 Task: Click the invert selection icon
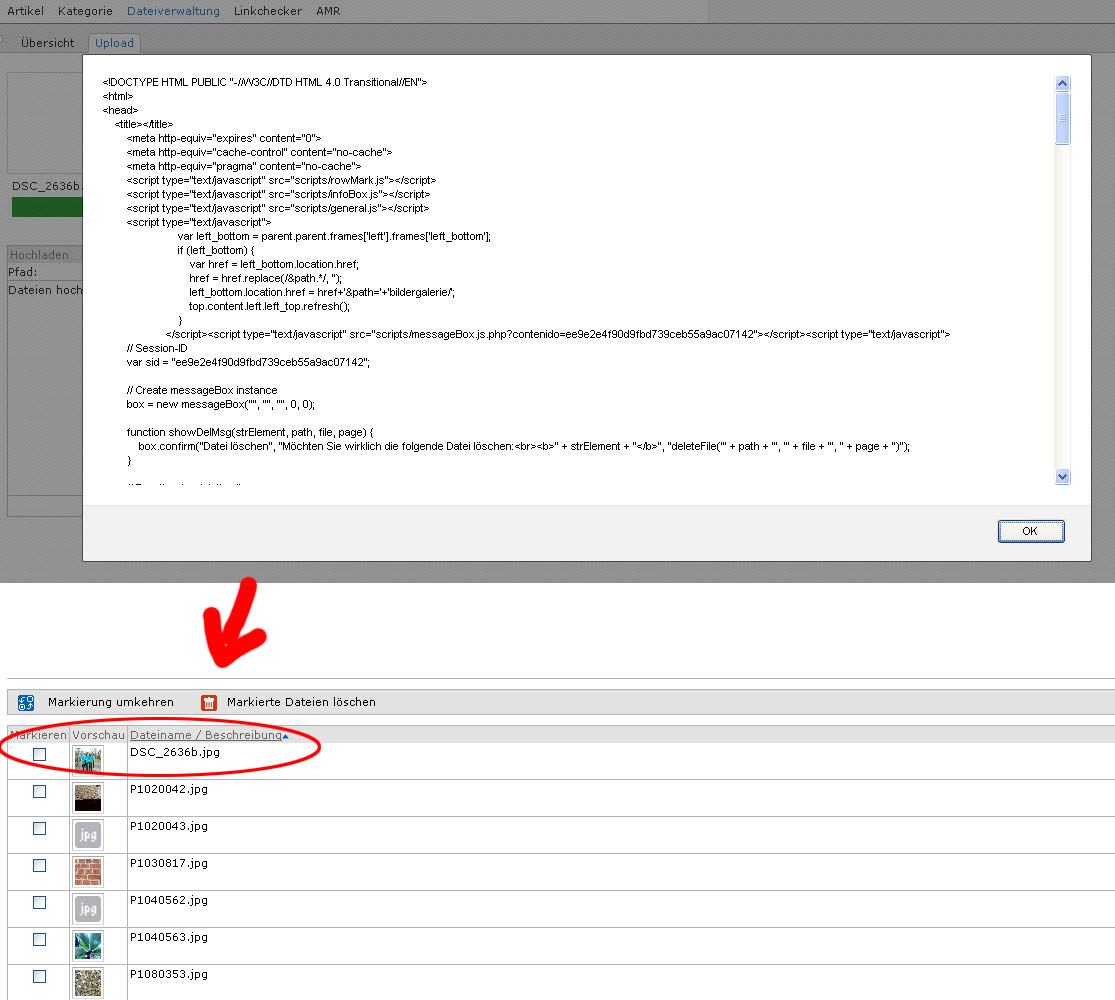(26, 703)
